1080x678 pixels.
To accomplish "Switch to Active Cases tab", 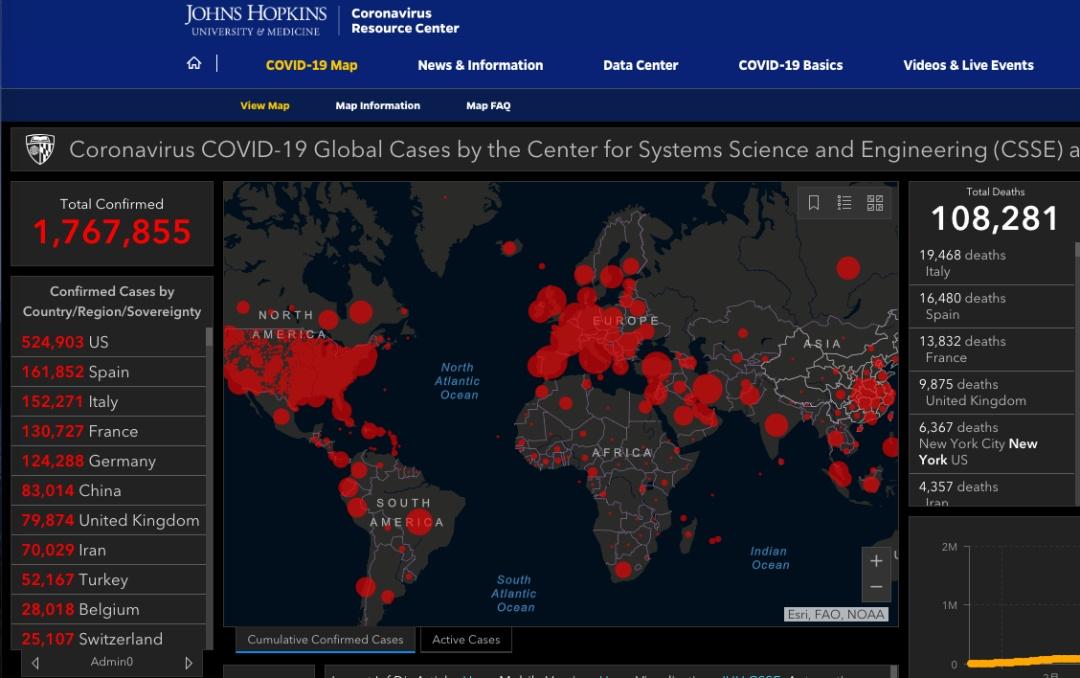I will (466, 640).
